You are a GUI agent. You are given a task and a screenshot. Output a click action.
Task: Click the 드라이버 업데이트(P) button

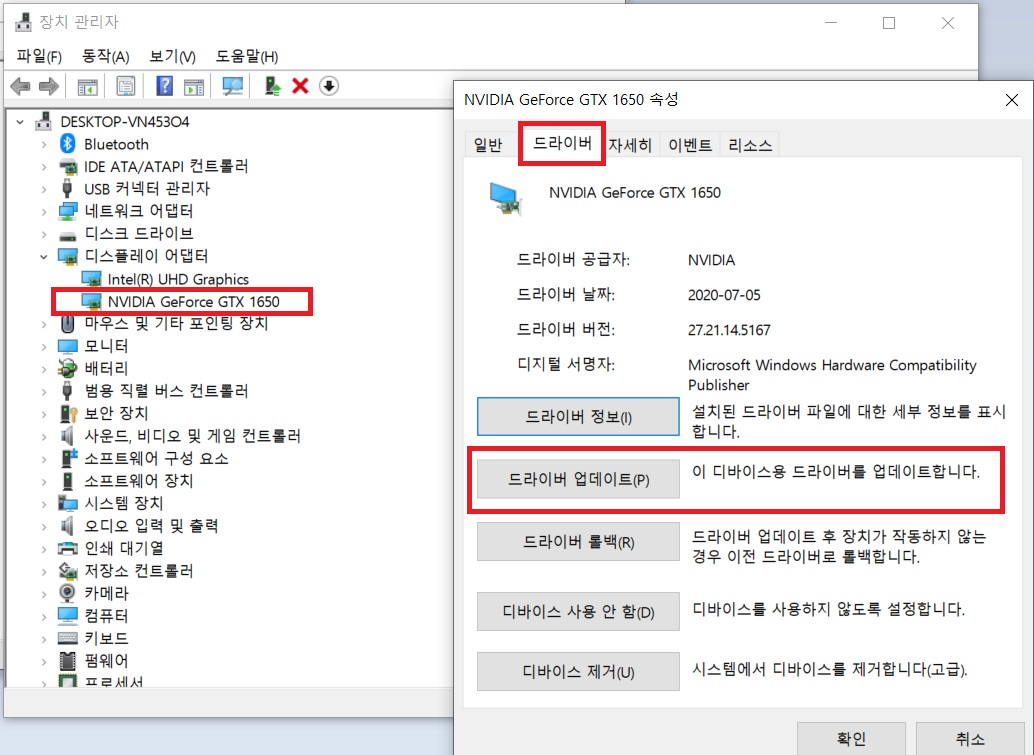[578, 479]
